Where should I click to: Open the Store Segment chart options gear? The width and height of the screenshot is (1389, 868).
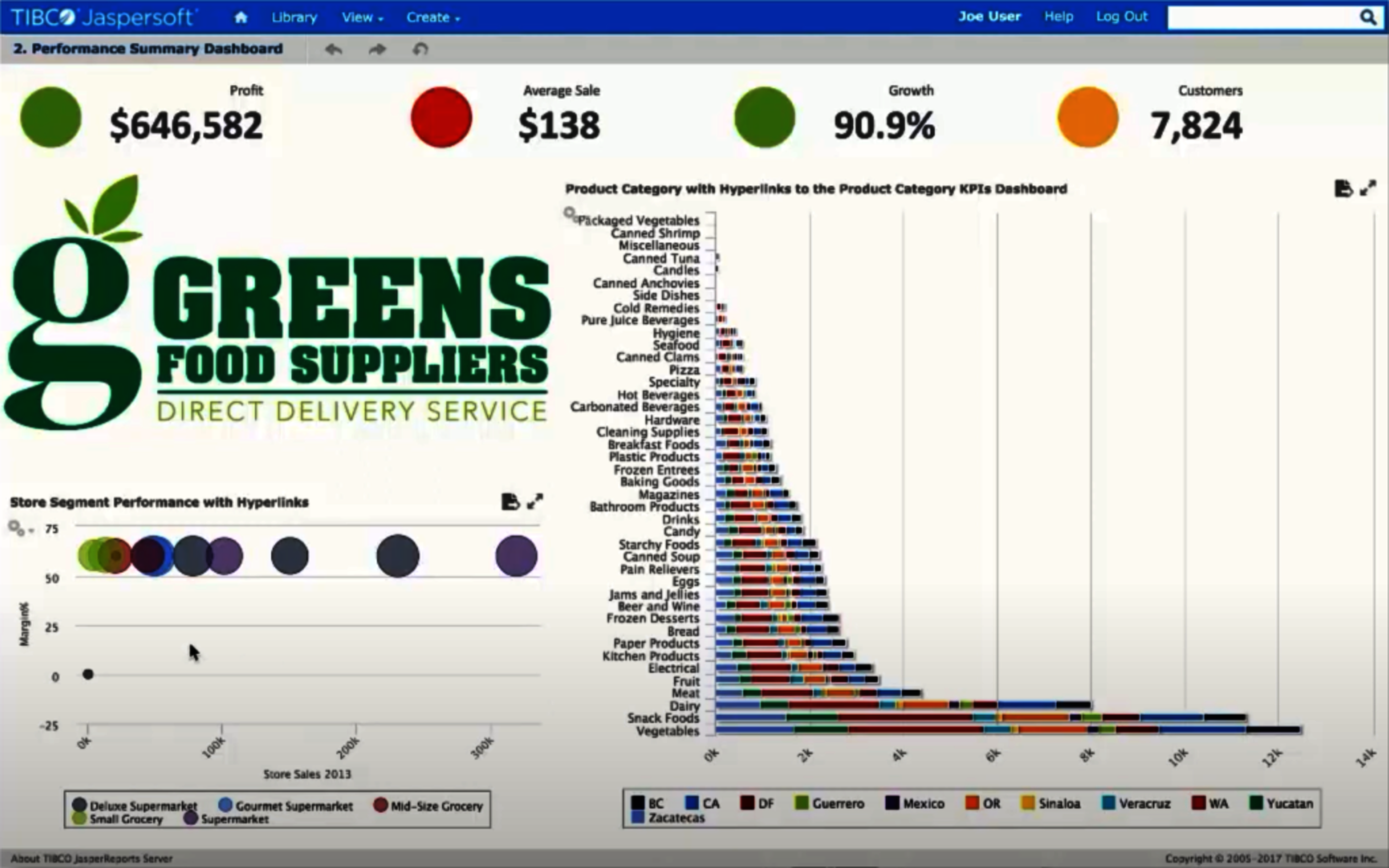[16, 527]
